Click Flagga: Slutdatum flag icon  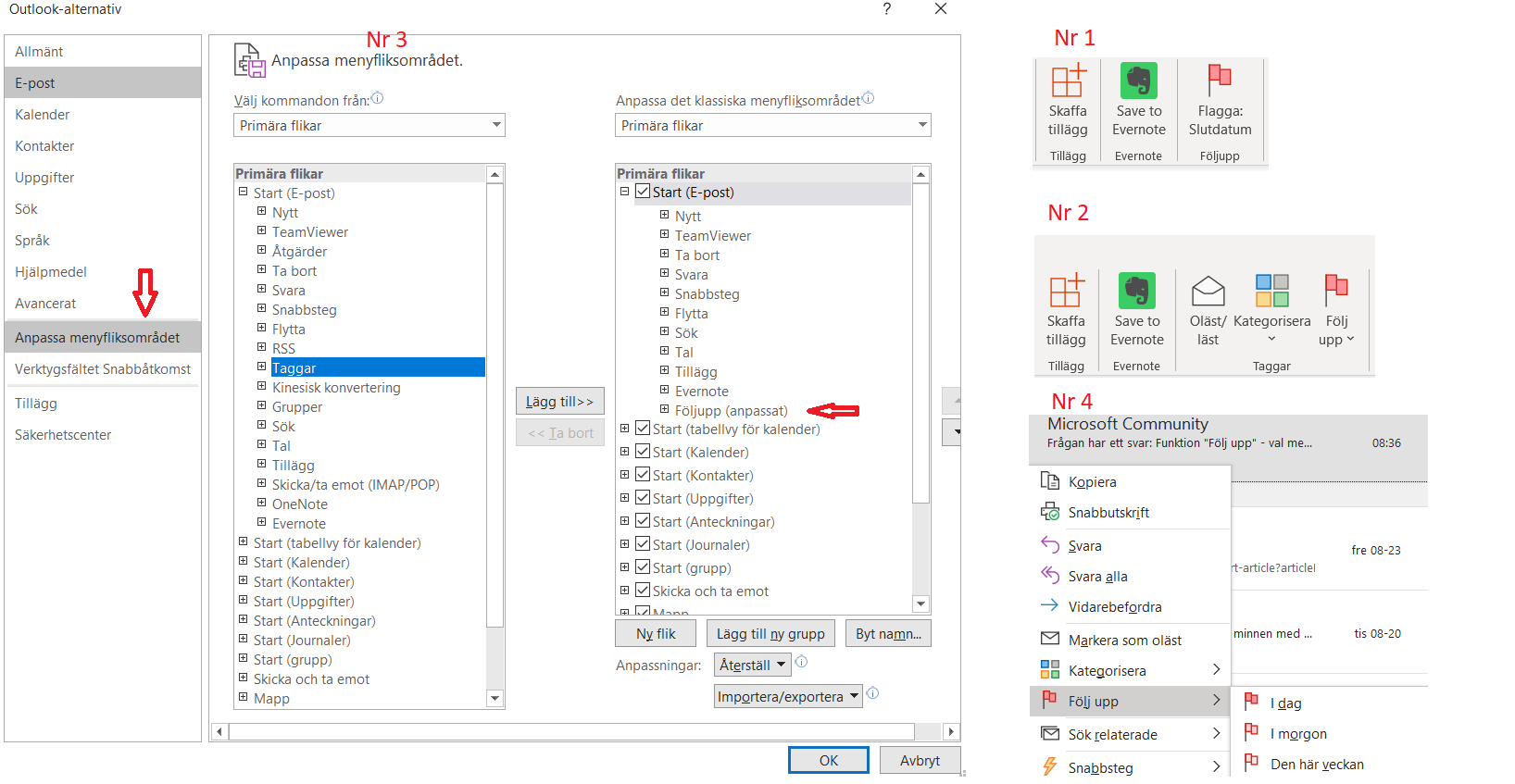pos(1220,81)
